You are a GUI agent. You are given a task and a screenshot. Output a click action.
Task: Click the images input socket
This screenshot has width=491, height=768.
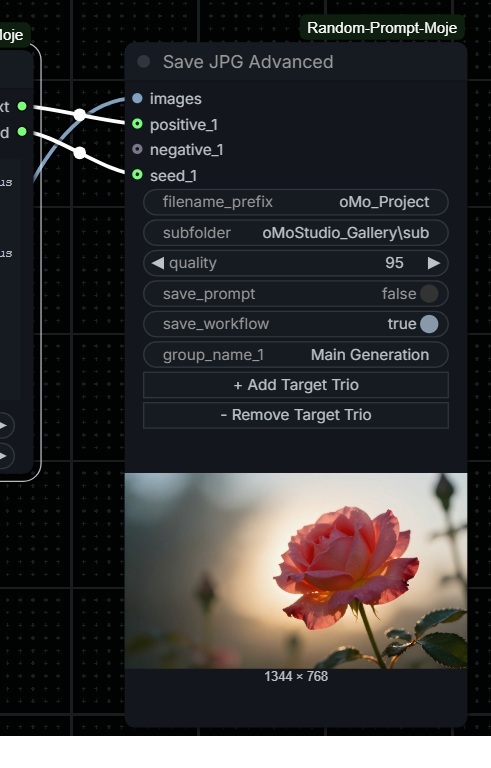tap(137, 98)
